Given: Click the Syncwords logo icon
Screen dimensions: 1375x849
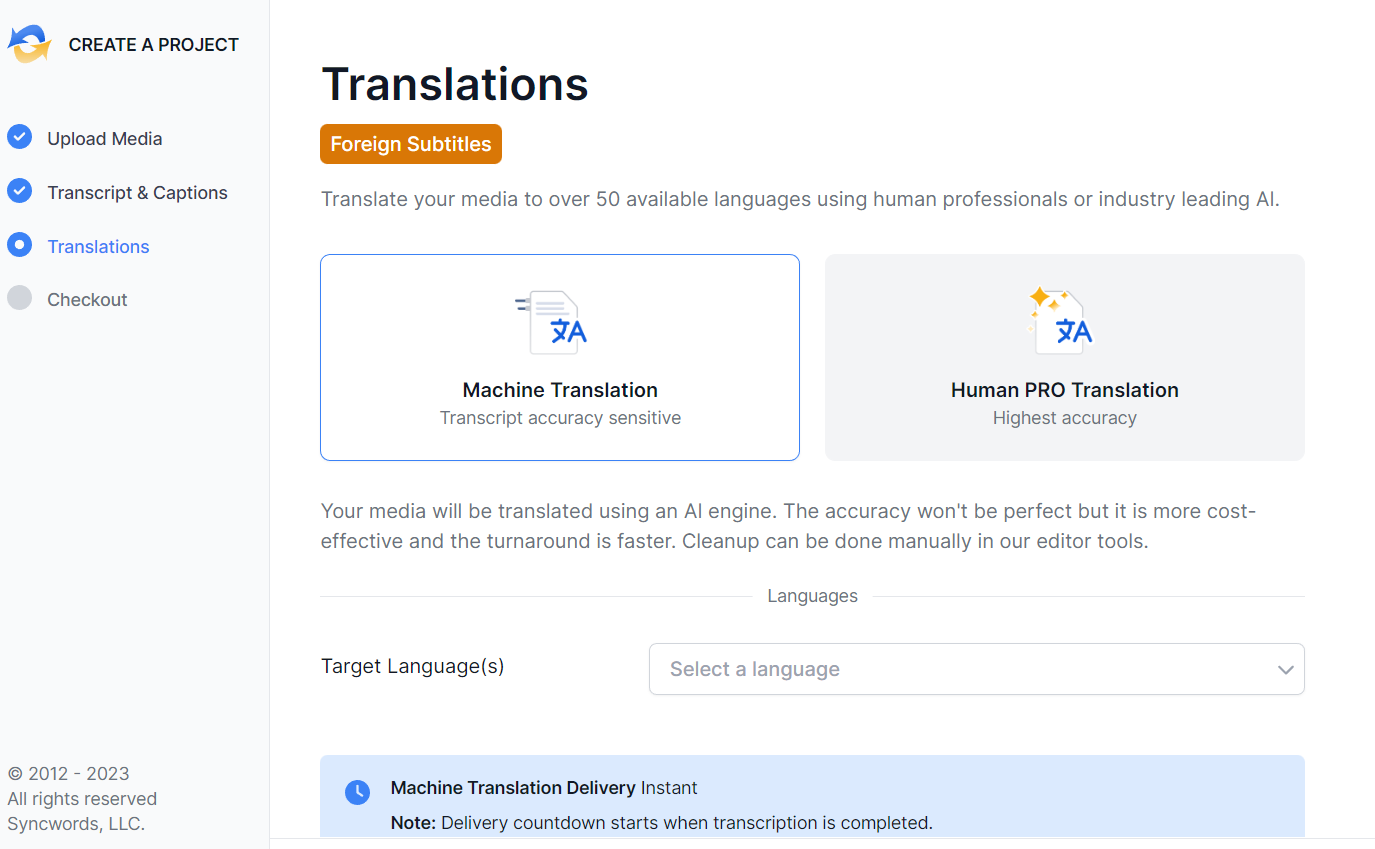Looking at the screenshot, I should pyautogui.click(x=29, y=44).
